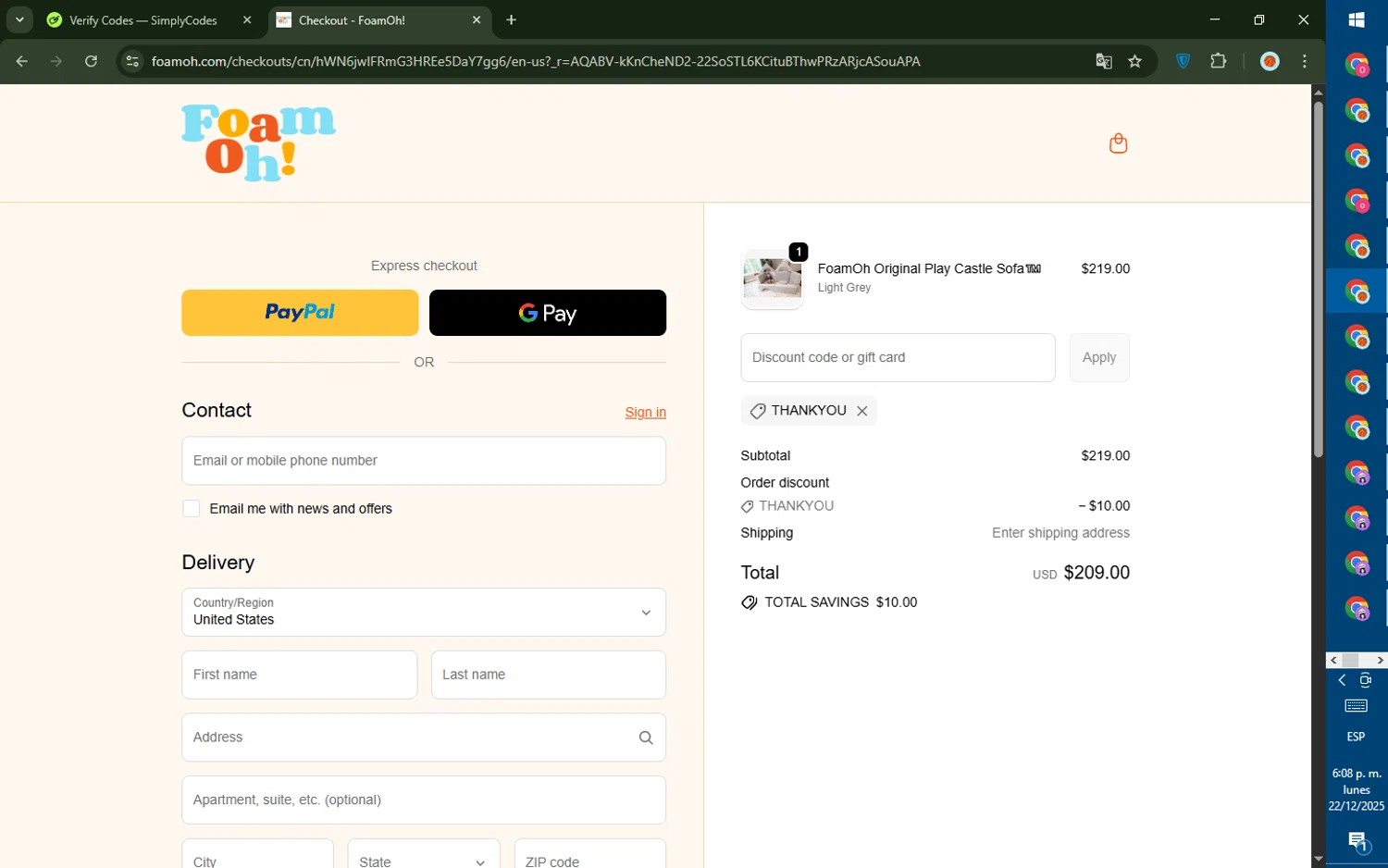The height and width of the screenshot is (868, 1388).
Task: Go back with browser back arrow
Action: pyautogui.click(x=21, y=61)
